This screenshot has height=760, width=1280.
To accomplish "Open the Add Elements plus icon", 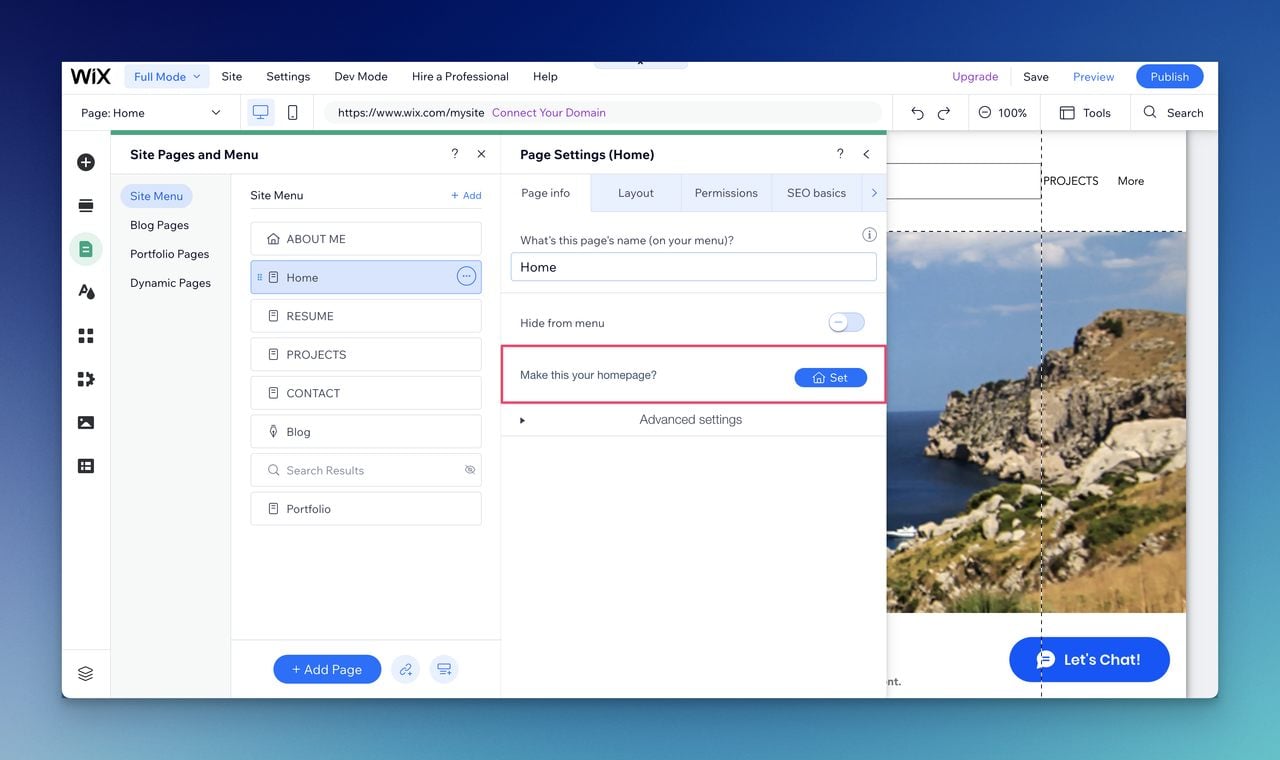I will (x=86, y=162).
